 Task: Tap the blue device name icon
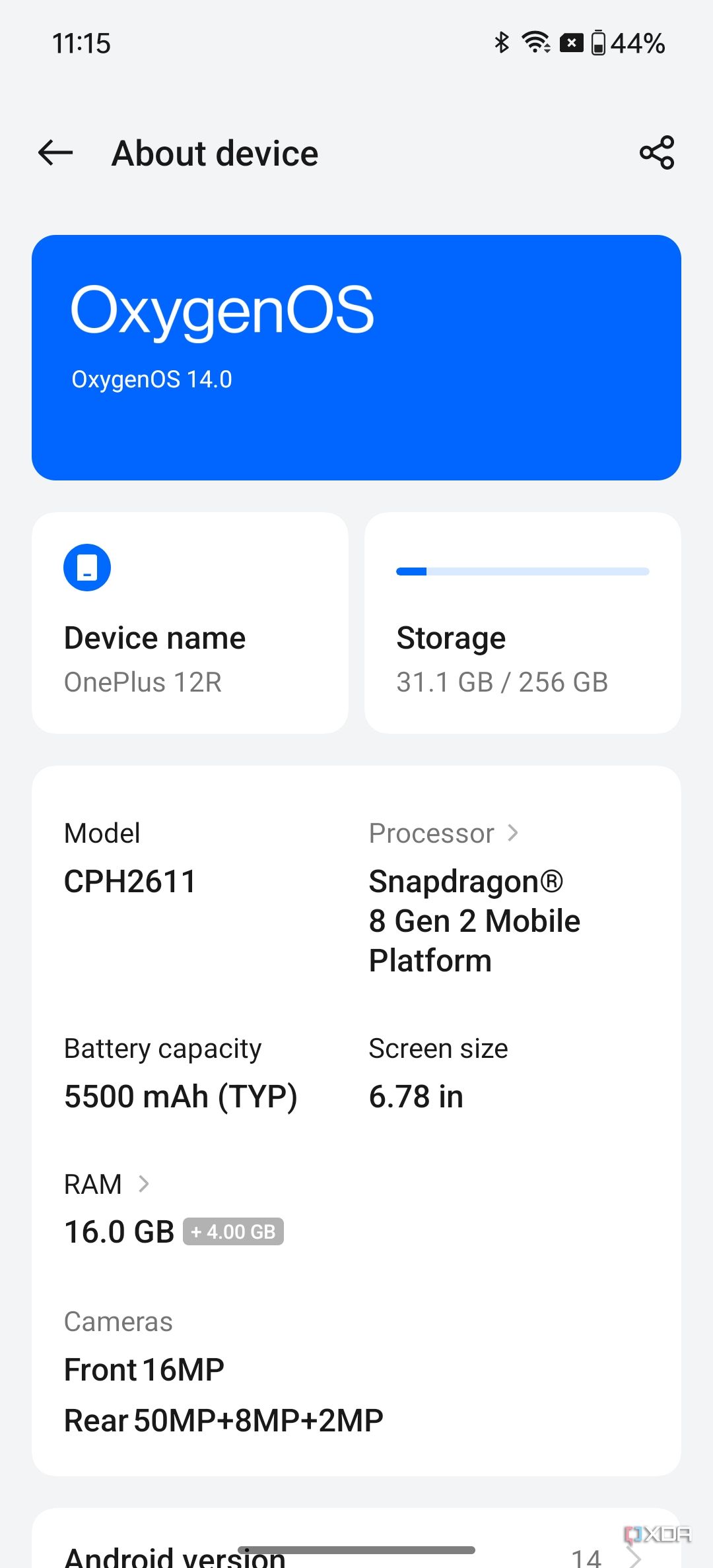coord(87,568)
